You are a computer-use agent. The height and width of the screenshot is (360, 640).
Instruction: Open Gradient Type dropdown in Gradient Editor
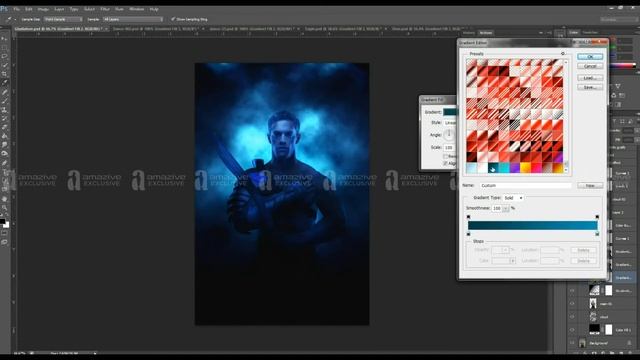pyautogui.click(x=513, y=198)
